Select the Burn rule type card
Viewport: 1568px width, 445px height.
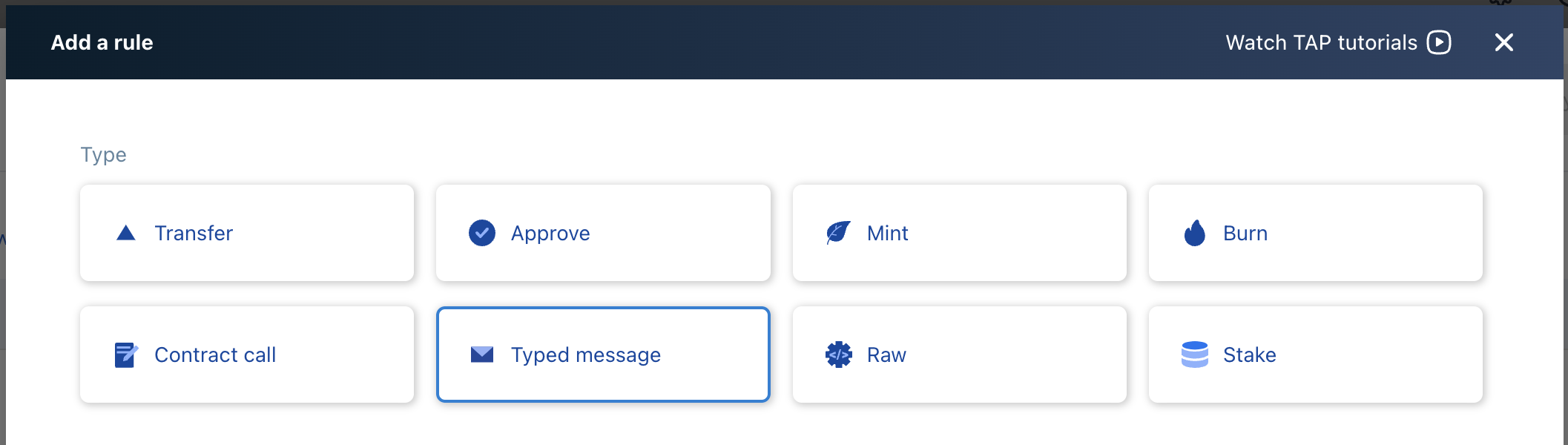tap(1316, 233)
